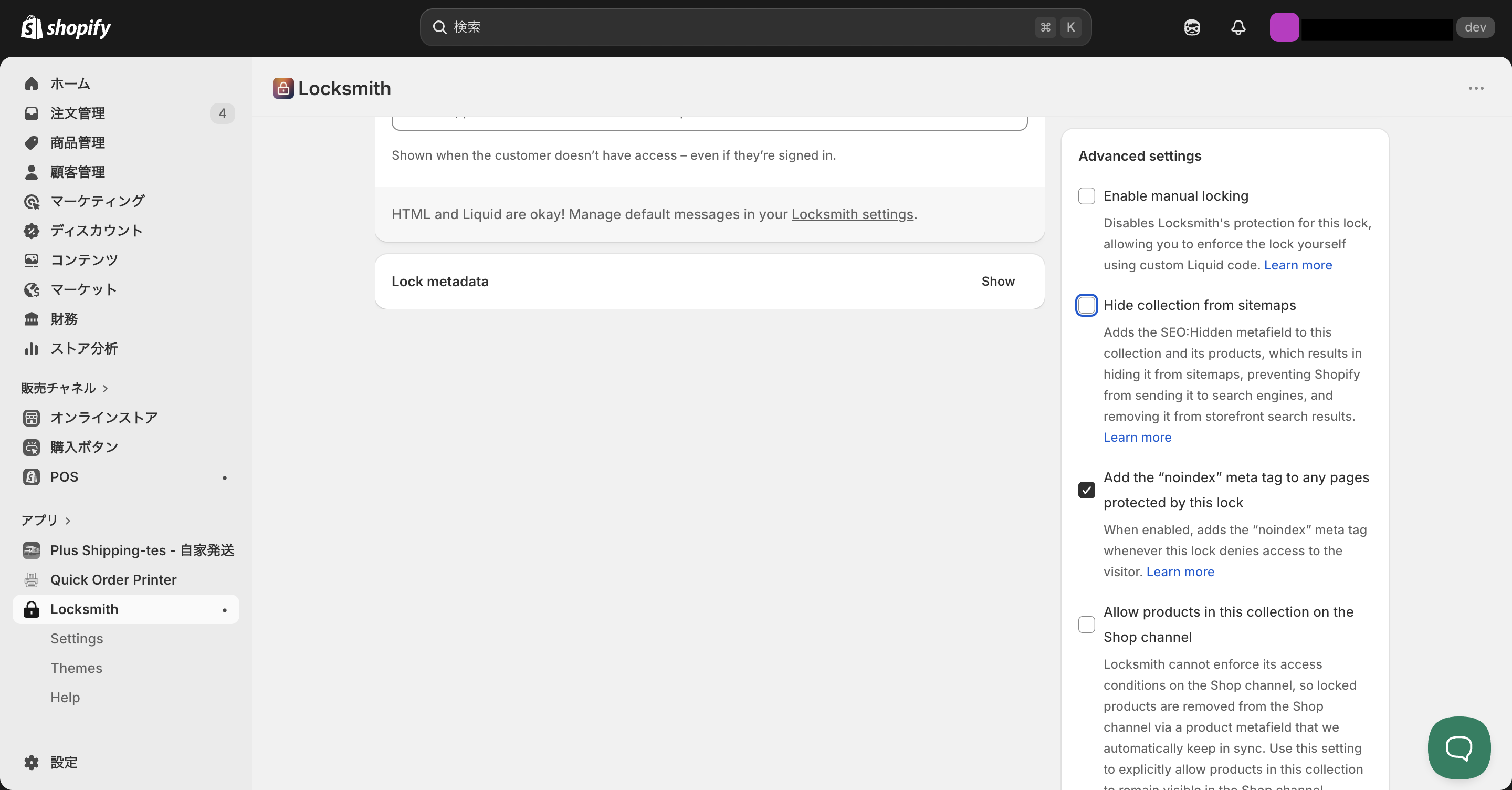1512x790 pixels.
Task: Open Learn more under manual locking
Action: 1298,265
